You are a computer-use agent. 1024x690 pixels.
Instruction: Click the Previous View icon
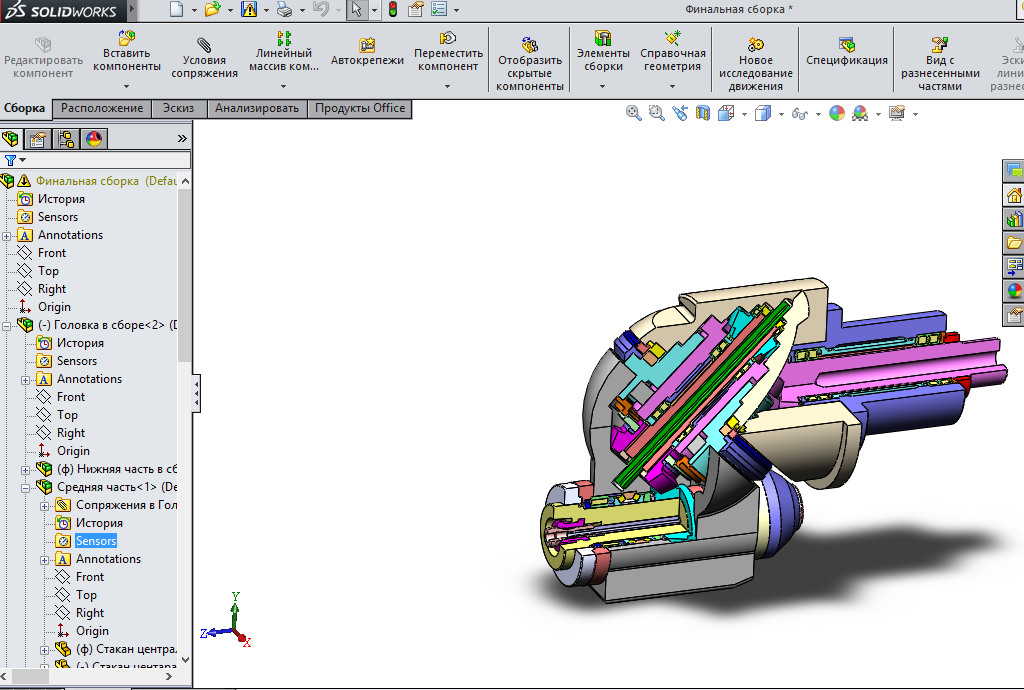tap(680, 113)
